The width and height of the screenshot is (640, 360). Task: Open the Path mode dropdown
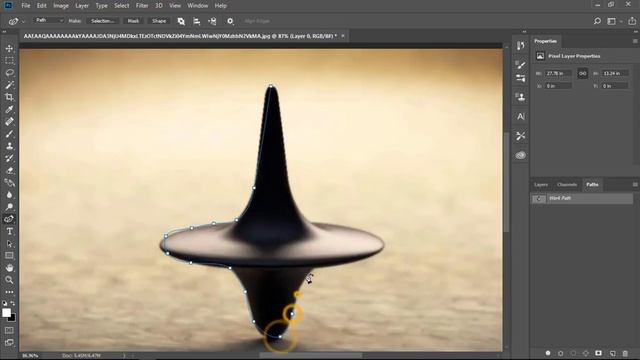(x=49, y=20)
